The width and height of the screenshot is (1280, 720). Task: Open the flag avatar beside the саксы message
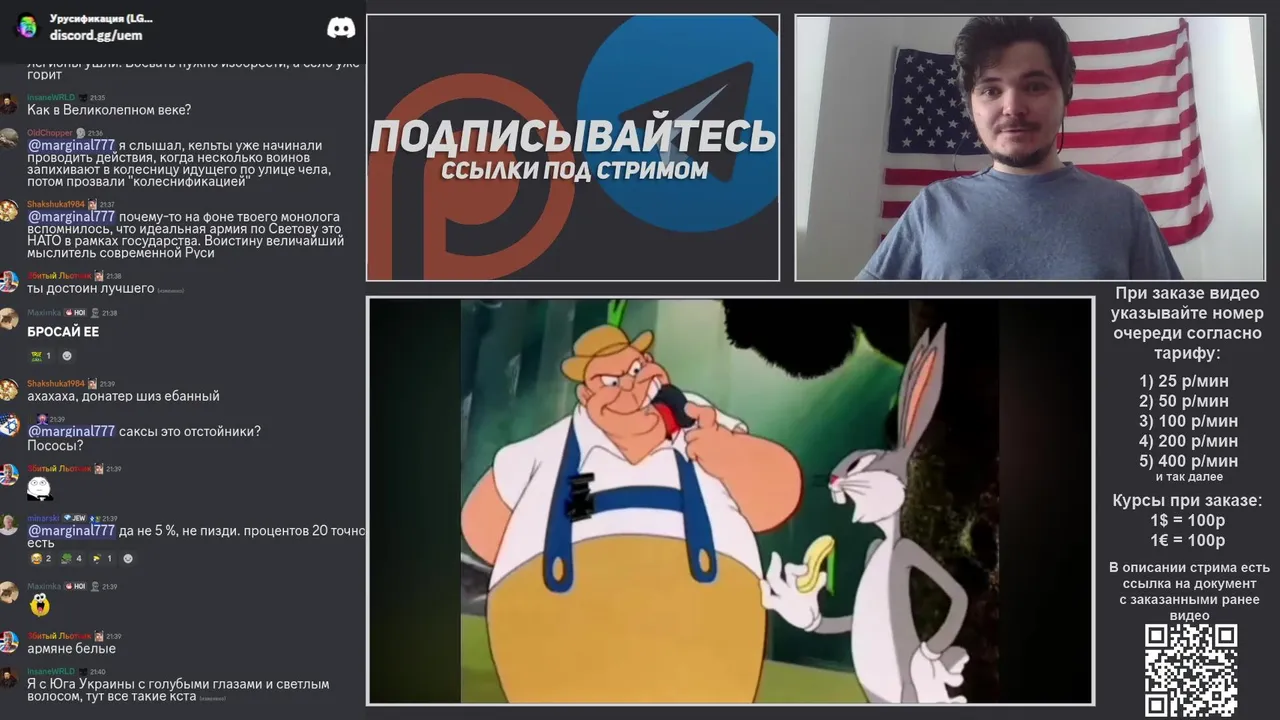click(x=9, y=426)
